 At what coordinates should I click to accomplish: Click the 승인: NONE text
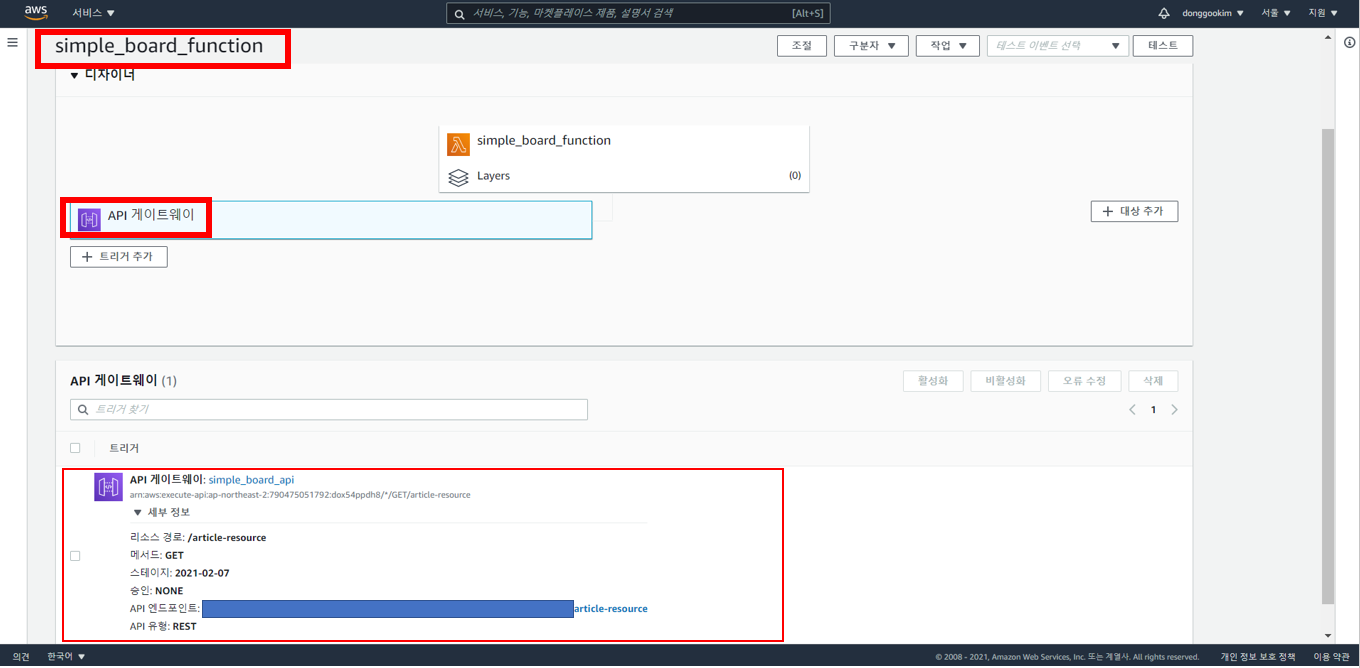tap(157, 592)
